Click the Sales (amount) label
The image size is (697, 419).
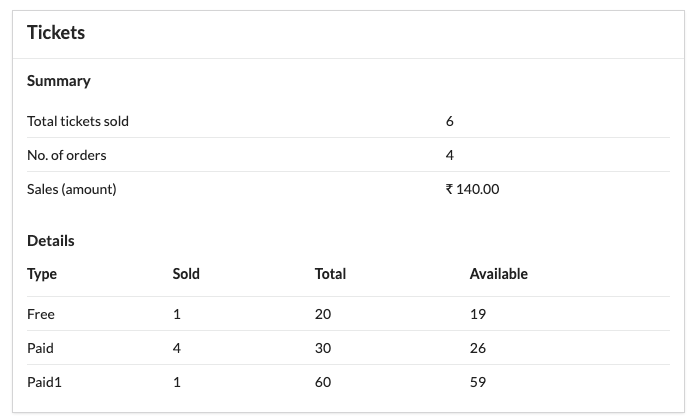(x=72, y=189)
